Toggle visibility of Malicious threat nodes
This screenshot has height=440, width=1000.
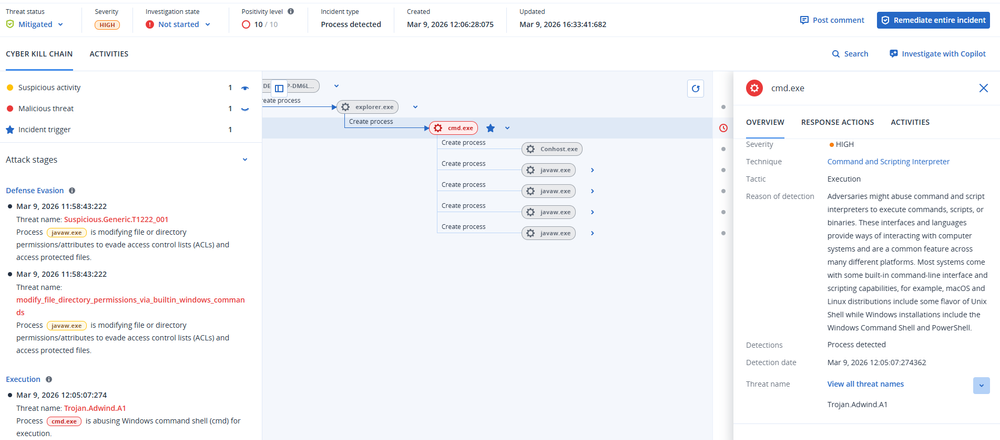[245, 108]
